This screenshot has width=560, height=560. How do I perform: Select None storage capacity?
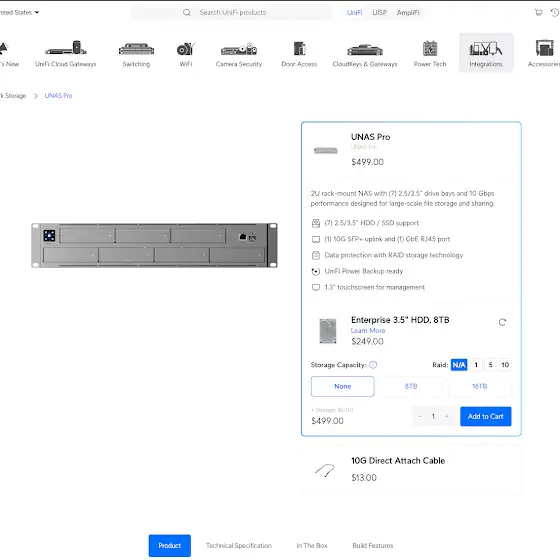point(342,386)
